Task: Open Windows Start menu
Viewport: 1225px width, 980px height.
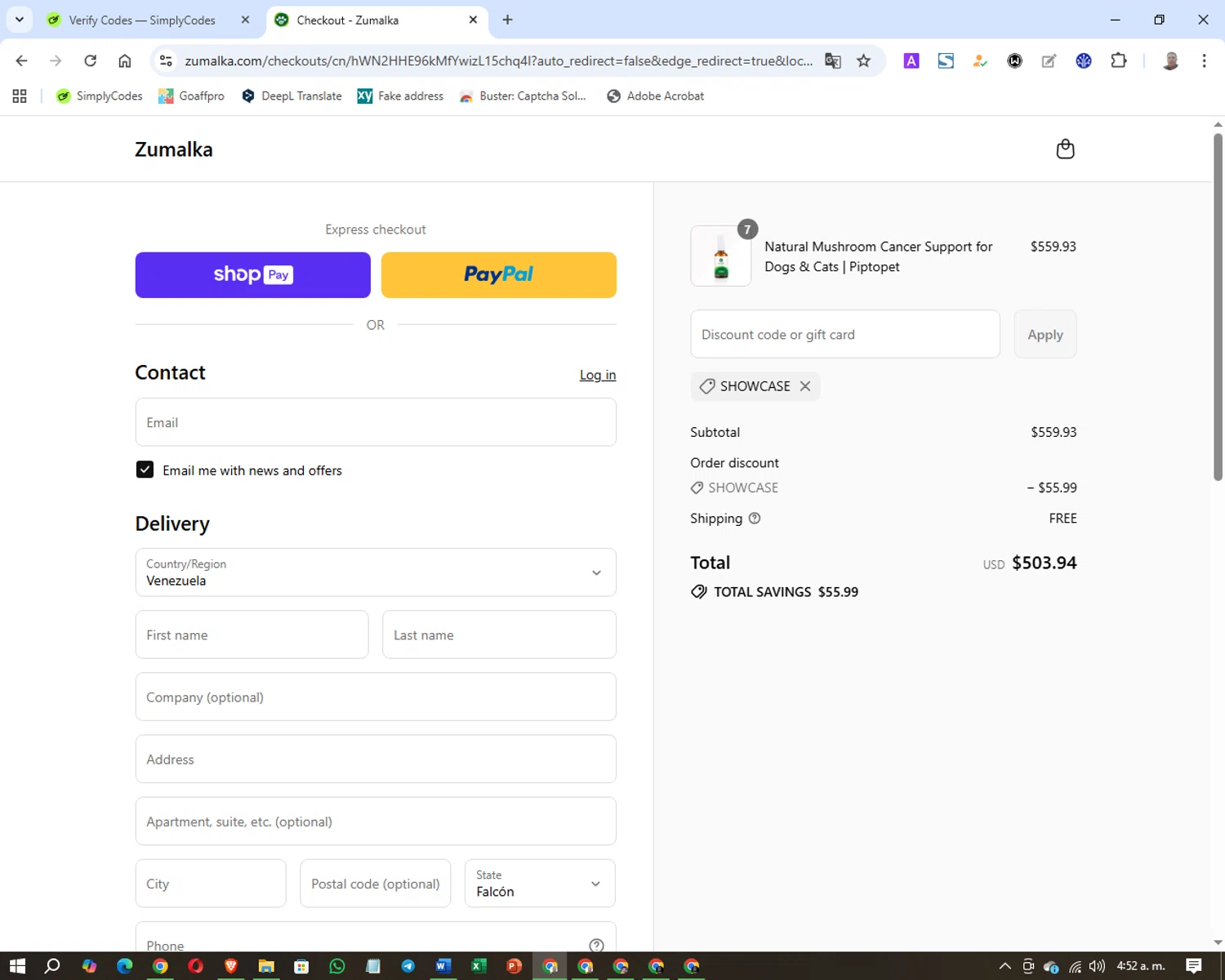Action: pos(17,966)
